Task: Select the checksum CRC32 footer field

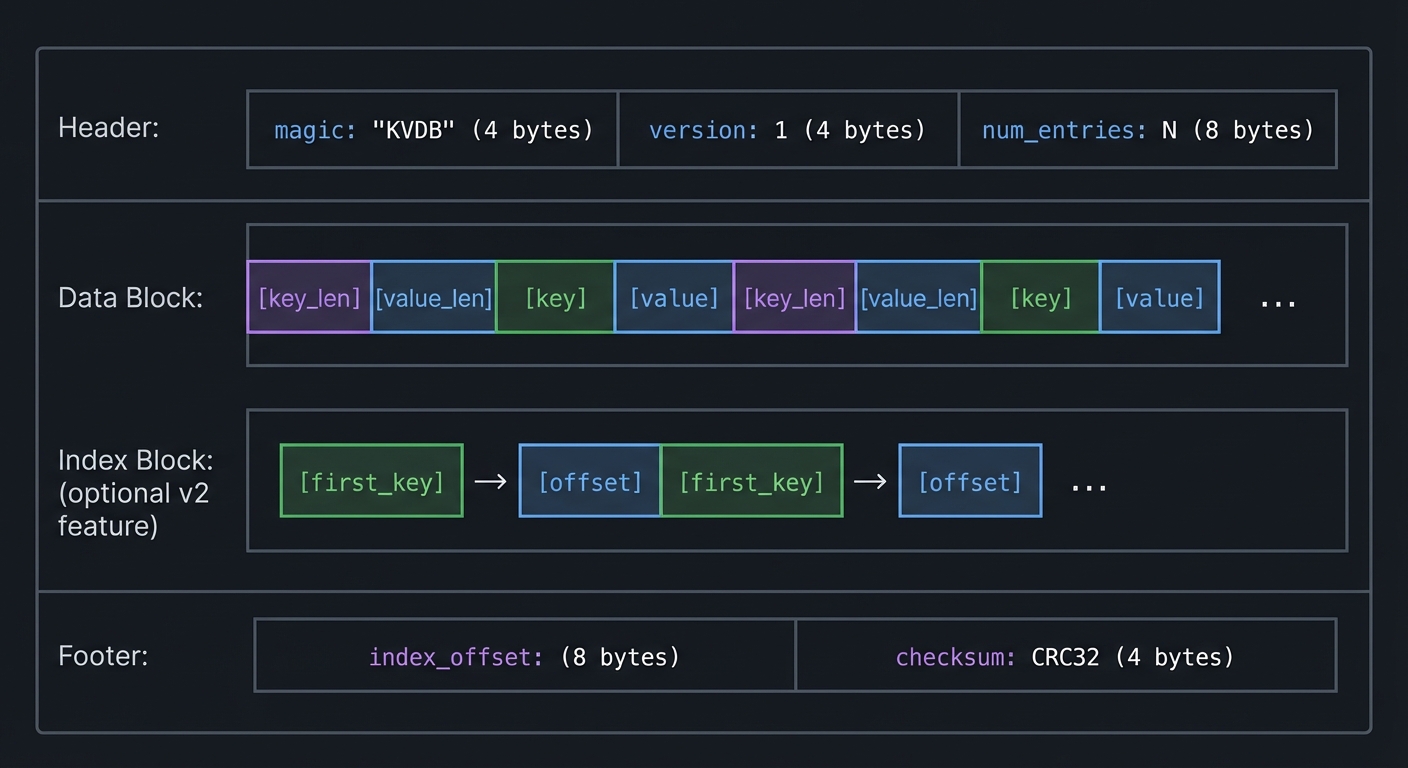Action: pos(1064,656)
